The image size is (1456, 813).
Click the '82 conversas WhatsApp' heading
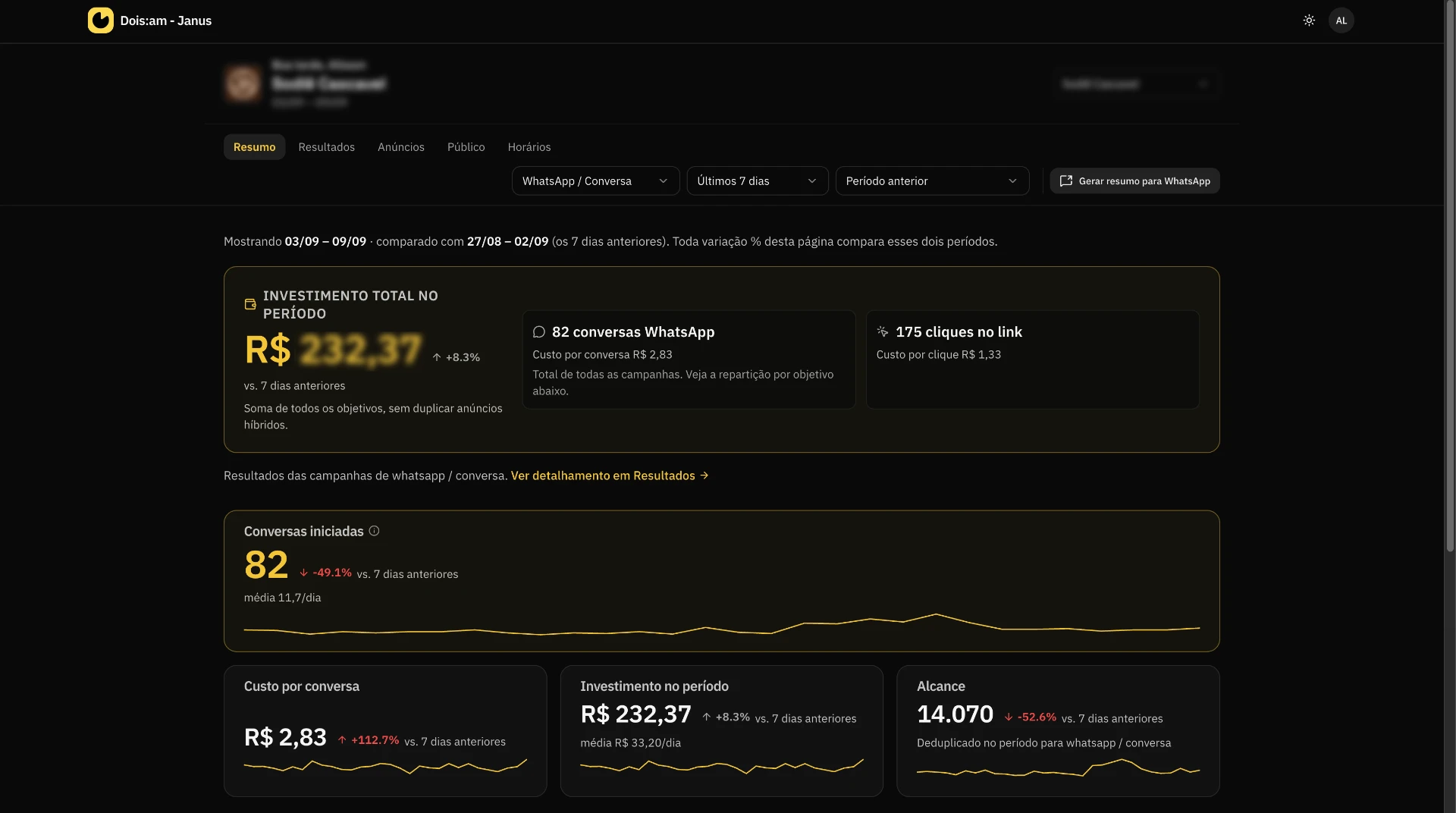[x=633, y=332]
